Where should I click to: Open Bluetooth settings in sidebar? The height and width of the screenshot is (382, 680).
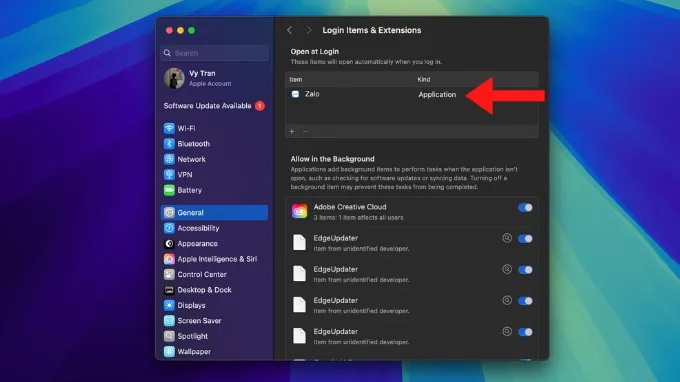215,144
